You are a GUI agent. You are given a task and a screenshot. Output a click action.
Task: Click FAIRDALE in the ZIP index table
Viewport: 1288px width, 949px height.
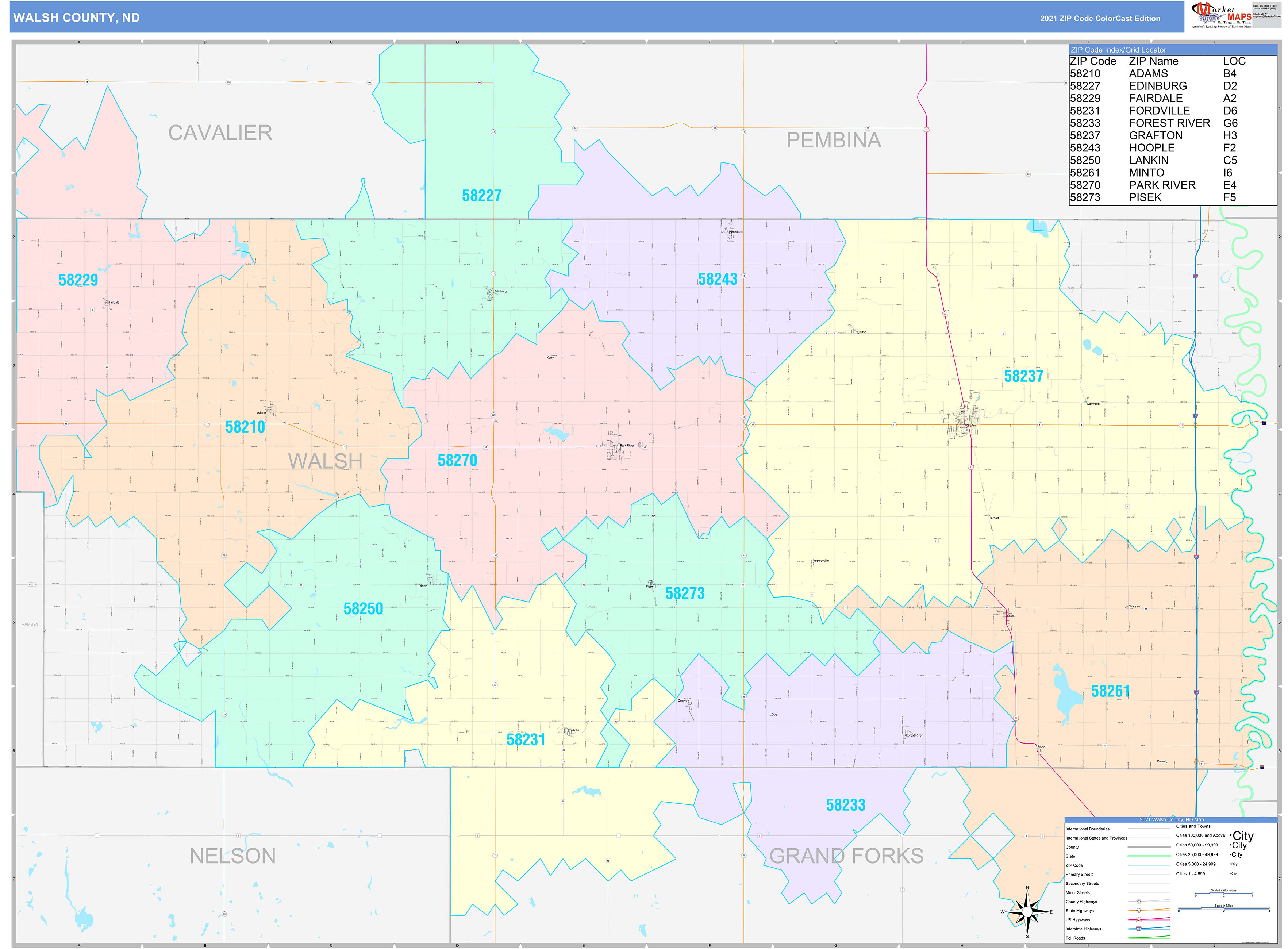point(1155,98)
